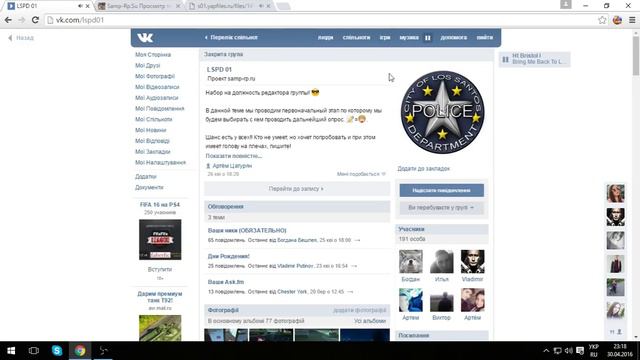
Task: Click the FIFA 16 на PS4 ad image
Action: coord(160,240)
